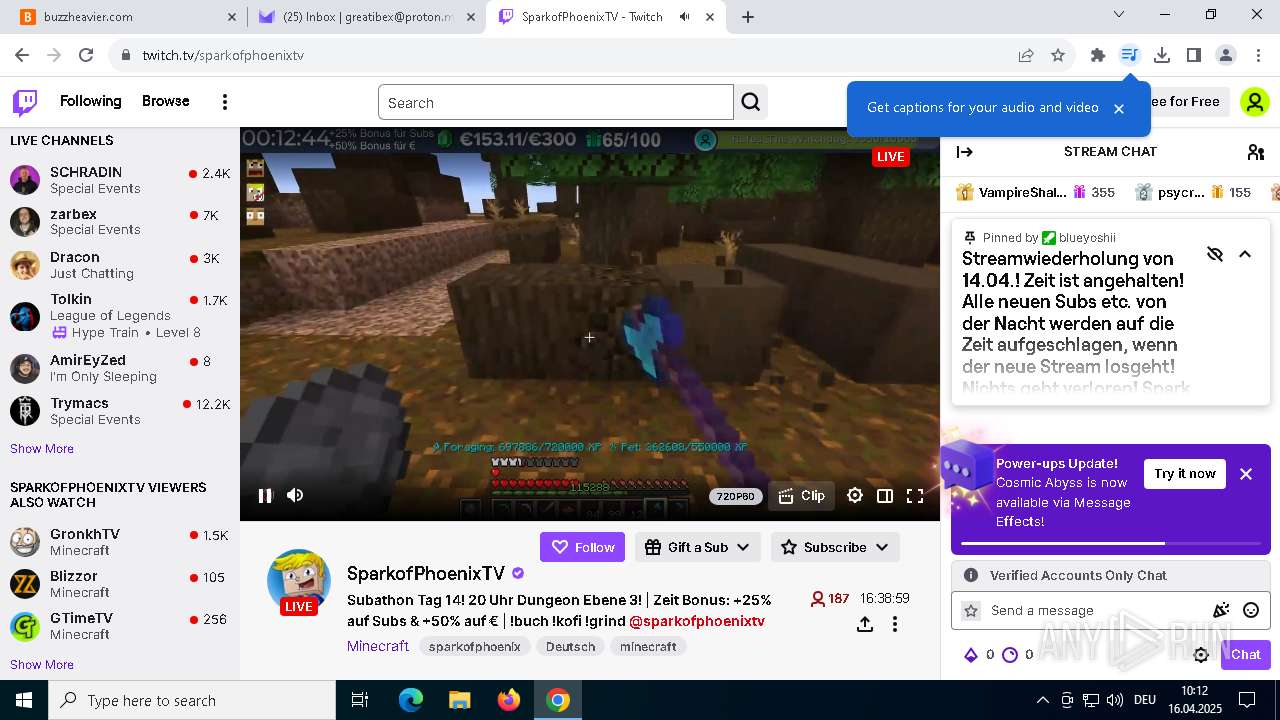
Task: Open the Subscribe dropdown
Action: (835, 547)
